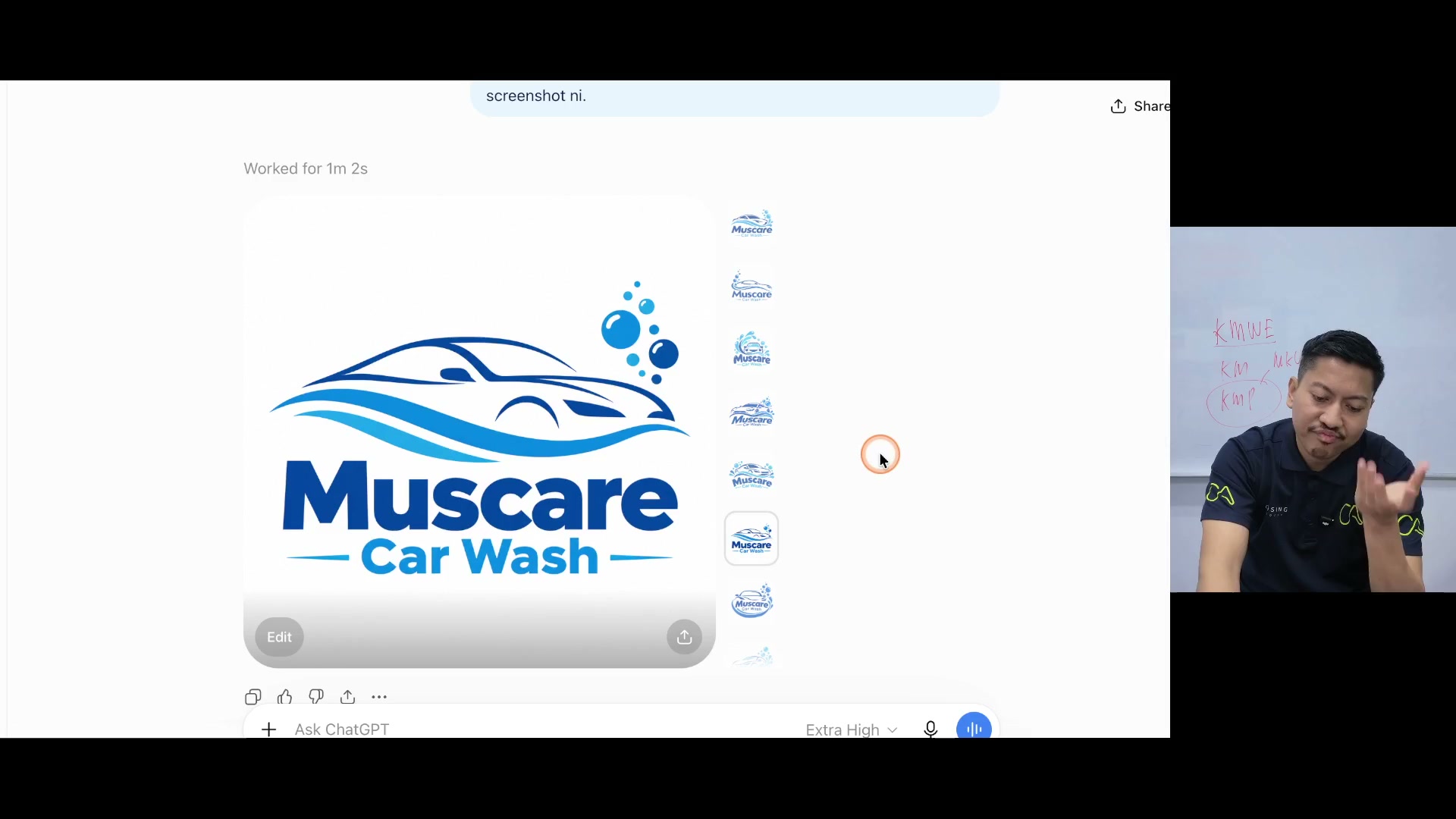The width and height of the screenshot is (1456, 819).
Task: Start voice mode with the blue waveform button
Action: [x=974, y=728]
